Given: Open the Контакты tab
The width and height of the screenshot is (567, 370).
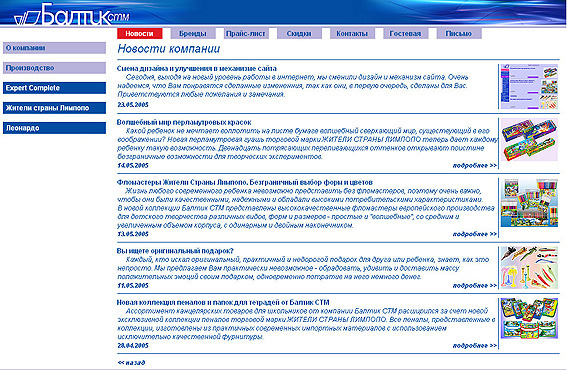Looking at the screenshot, I should 352,33.
